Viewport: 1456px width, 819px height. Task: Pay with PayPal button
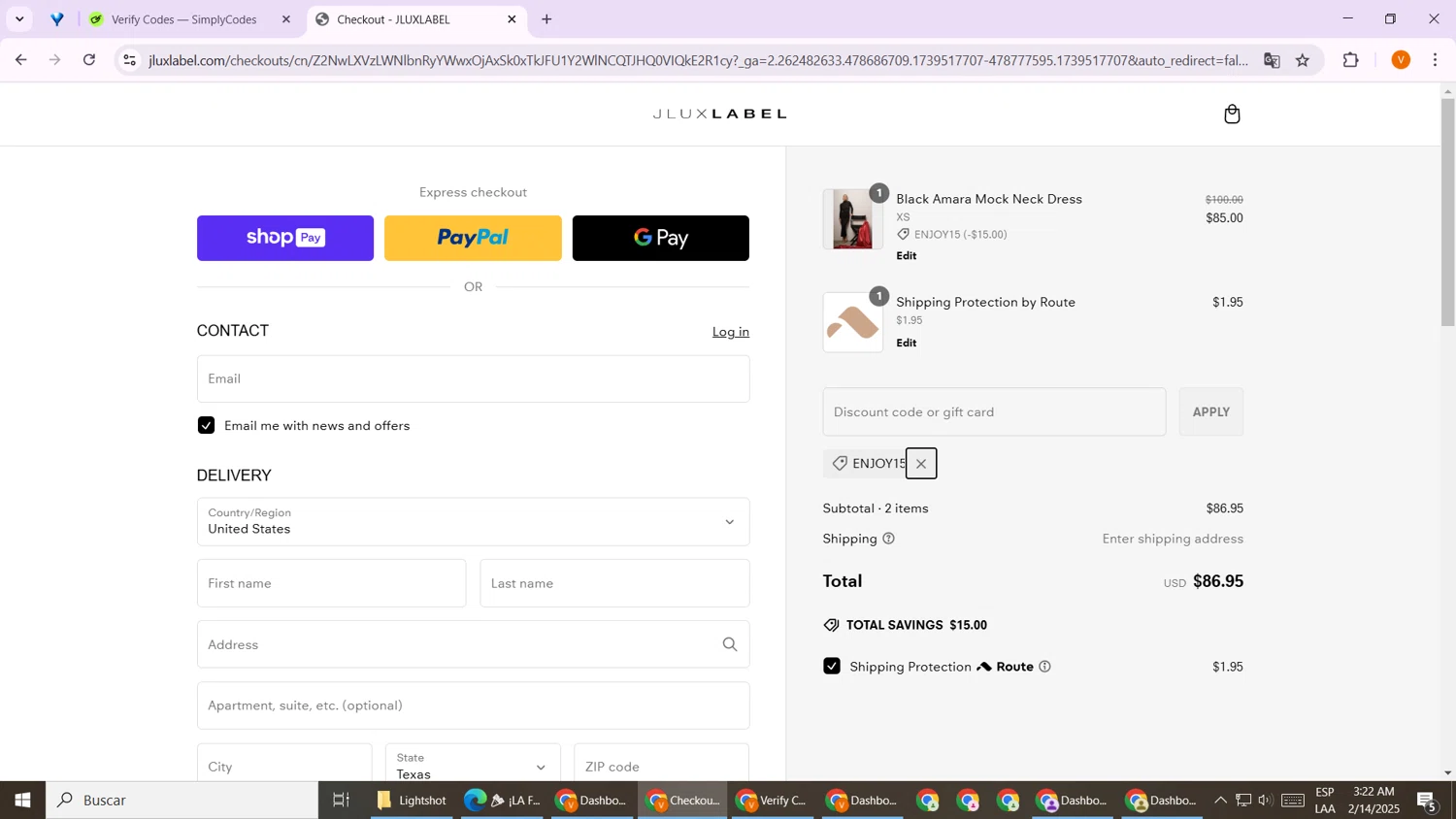[473, 238]
